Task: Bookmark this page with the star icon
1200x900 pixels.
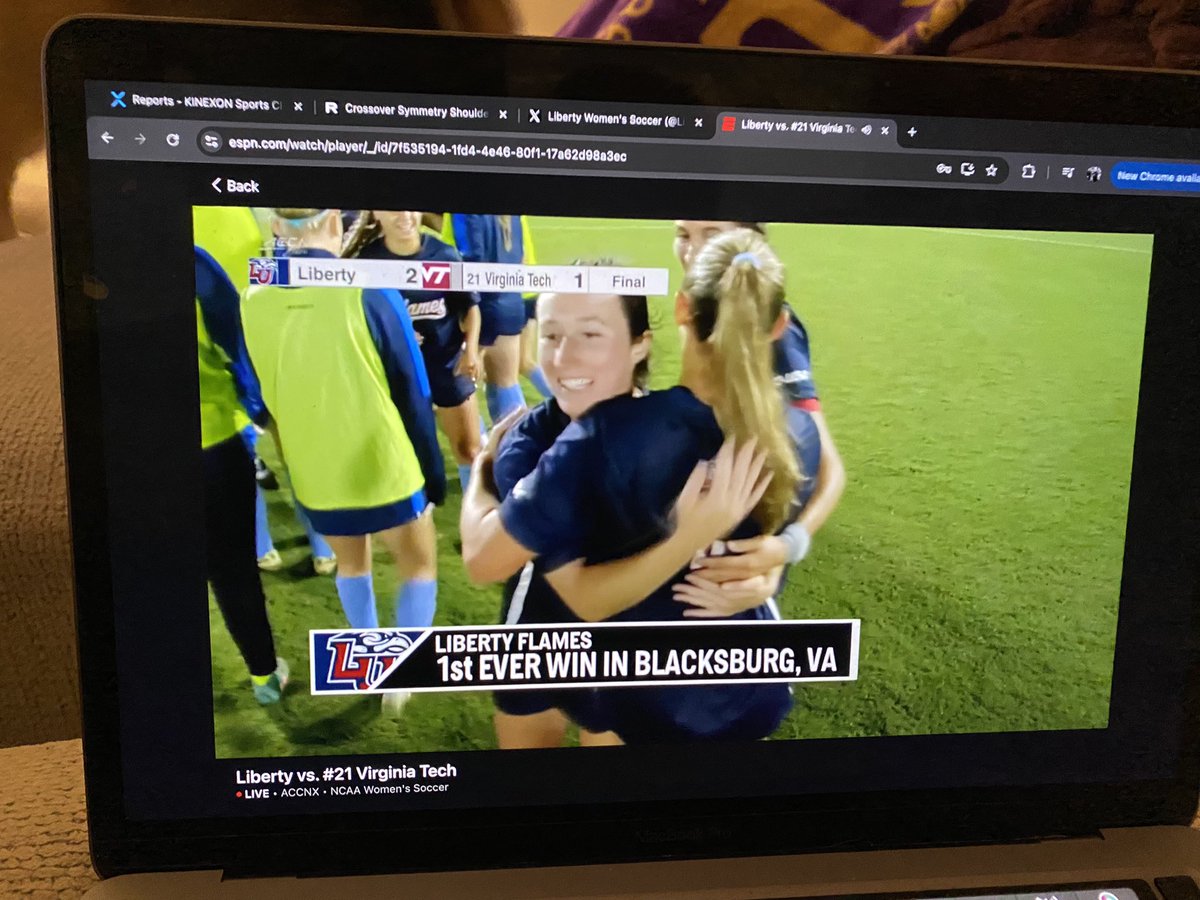Action: coord(991,171)
